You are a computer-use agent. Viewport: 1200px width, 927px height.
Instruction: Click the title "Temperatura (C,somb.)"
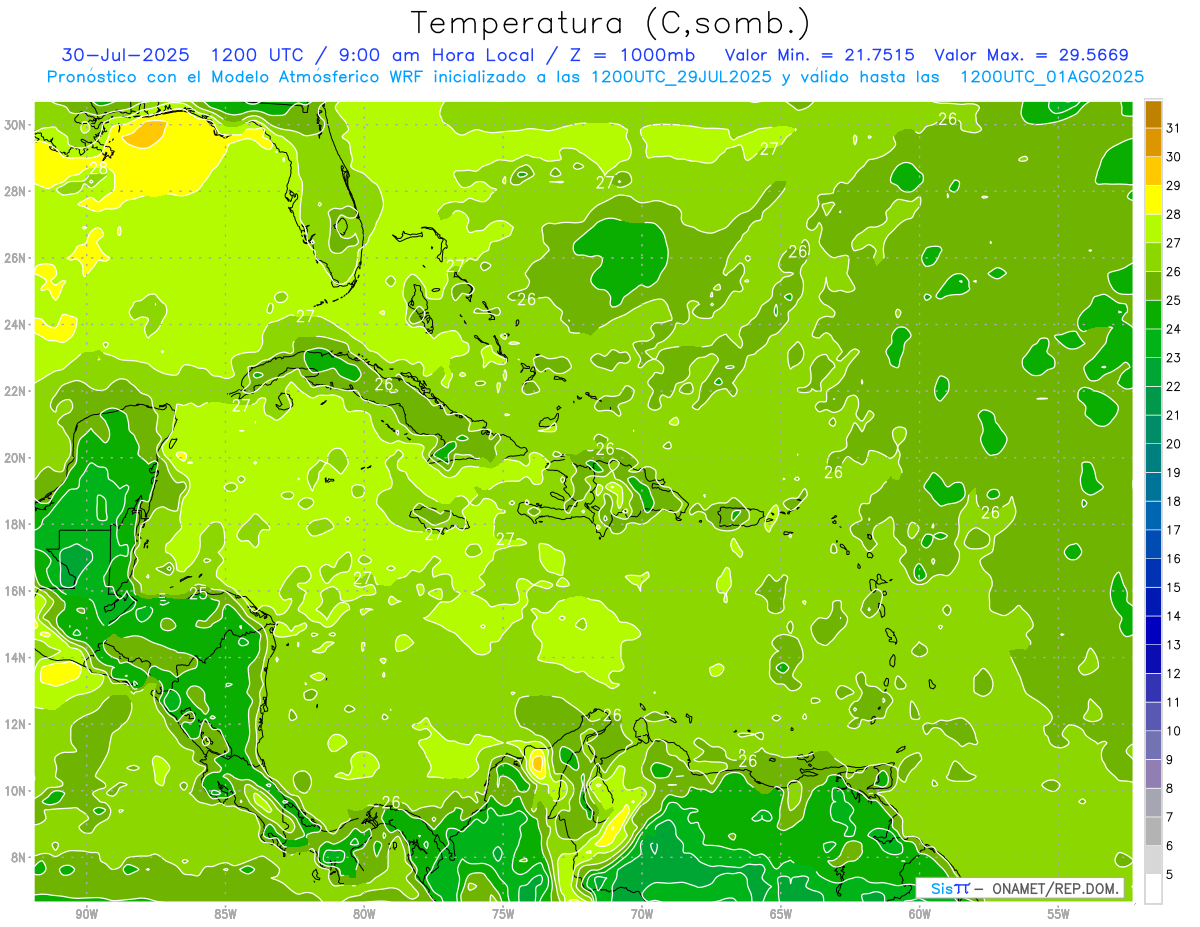tap(611, 24)
